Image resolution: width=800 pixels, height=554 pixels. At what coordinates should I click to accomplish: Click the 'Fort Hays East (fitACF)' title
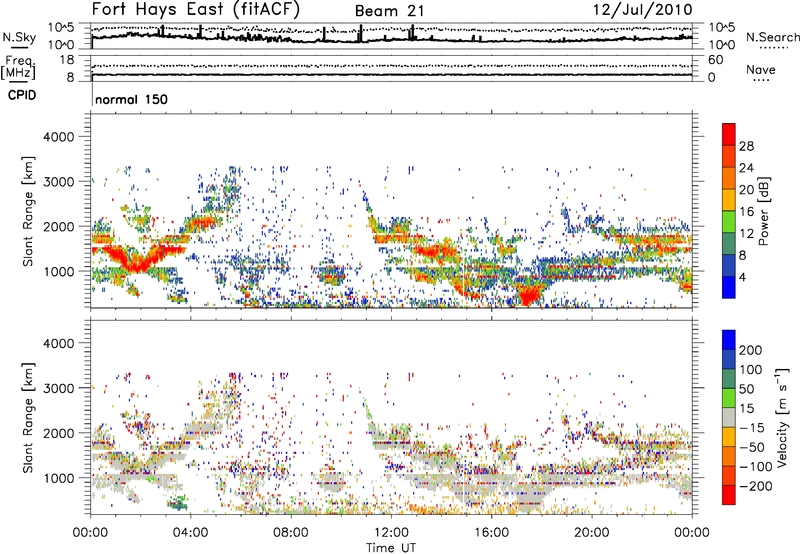pyautogui.click(x=195, y=9)
